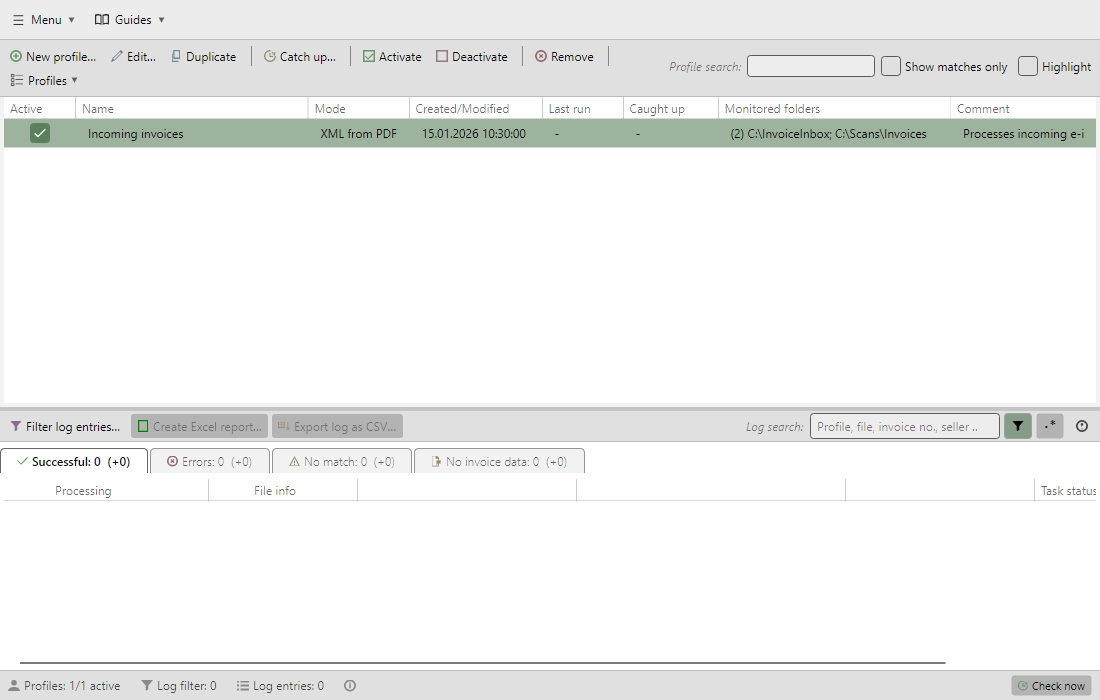Expand the Profiles dropdown

point(43,81)
